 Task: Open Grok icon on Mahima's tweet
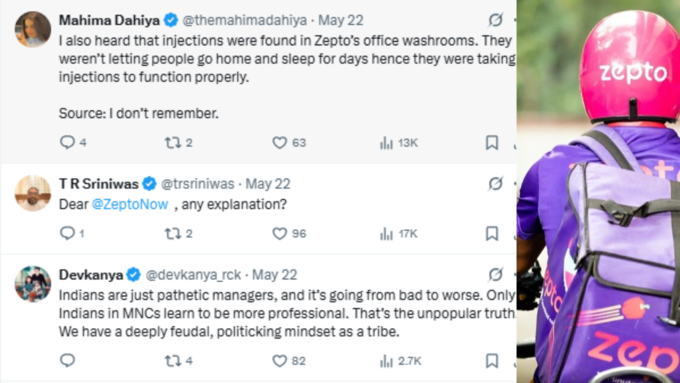click(x=495, y=20)
